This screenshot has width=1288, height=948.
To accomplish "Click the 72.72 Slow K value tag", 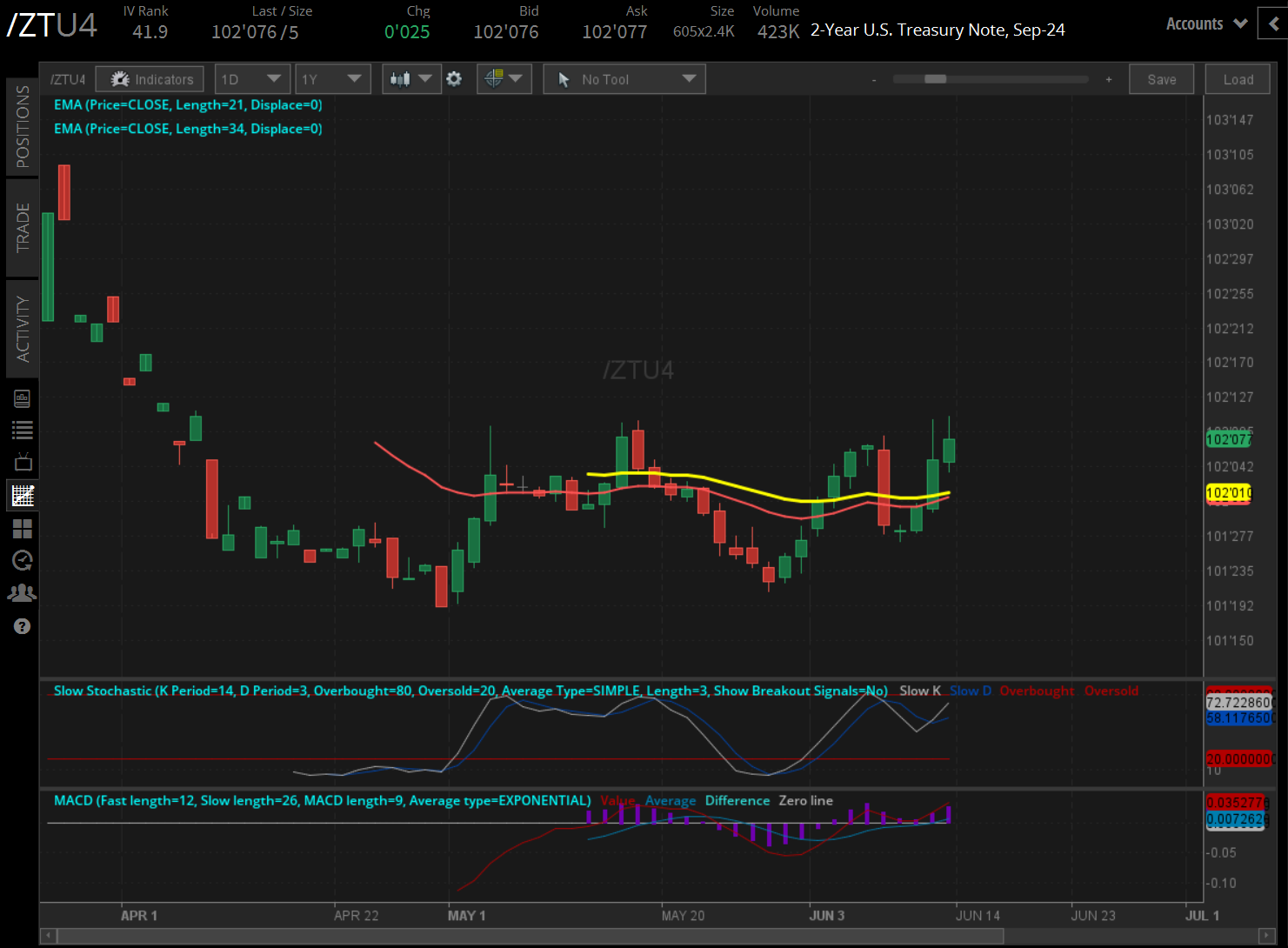I will [x=1239, y=702].
